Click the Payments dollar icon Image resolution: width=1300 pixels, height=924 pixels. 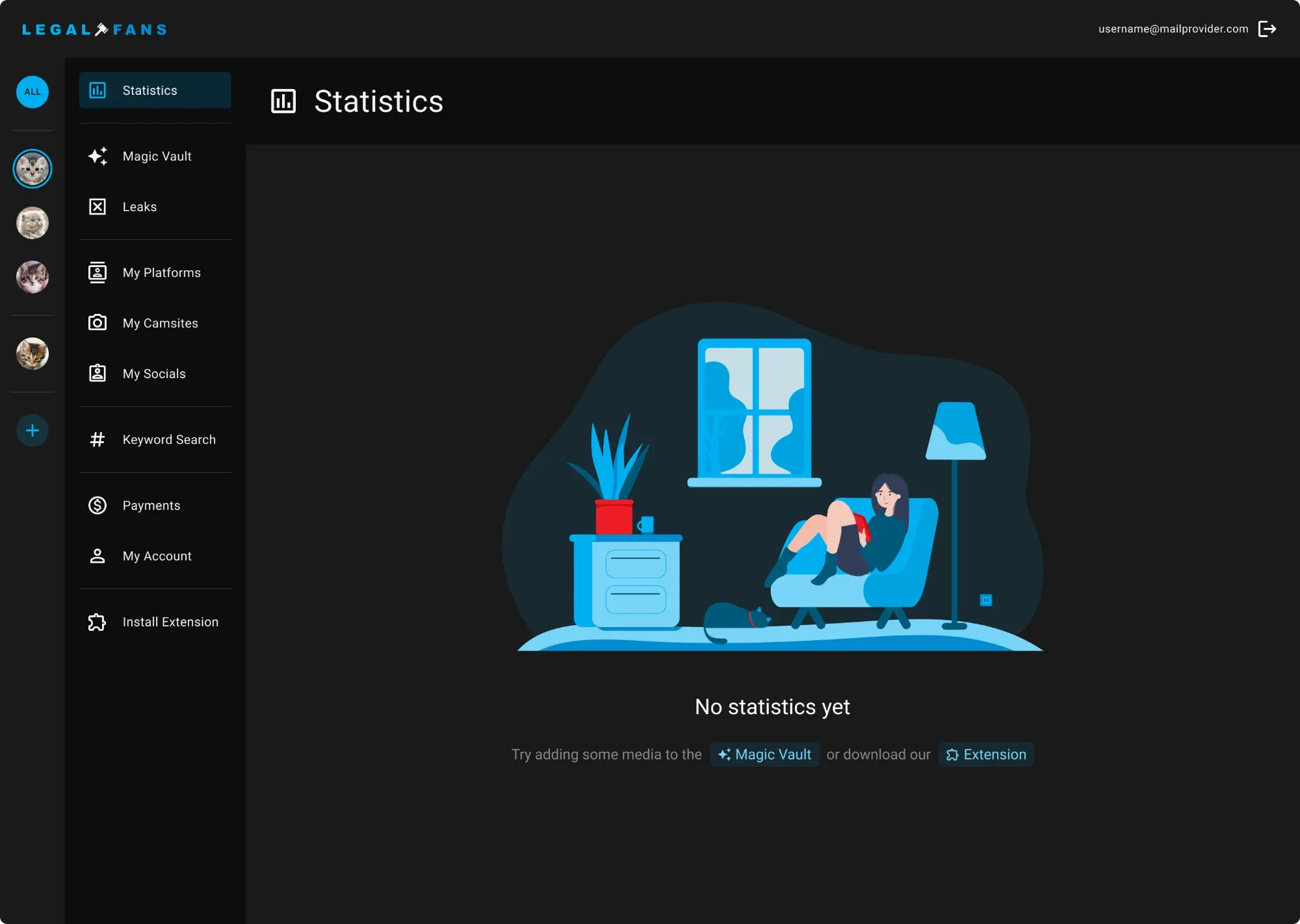(97, 505)
